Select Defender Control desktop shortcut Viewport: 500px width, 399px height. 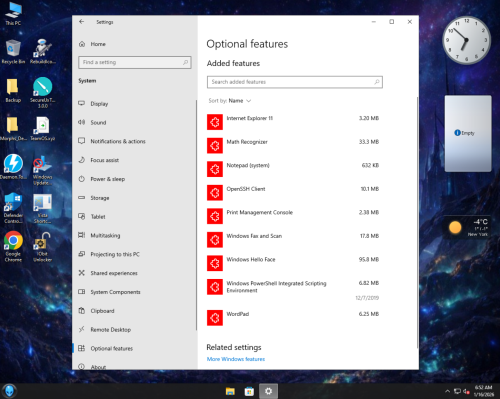pos(13,208)
